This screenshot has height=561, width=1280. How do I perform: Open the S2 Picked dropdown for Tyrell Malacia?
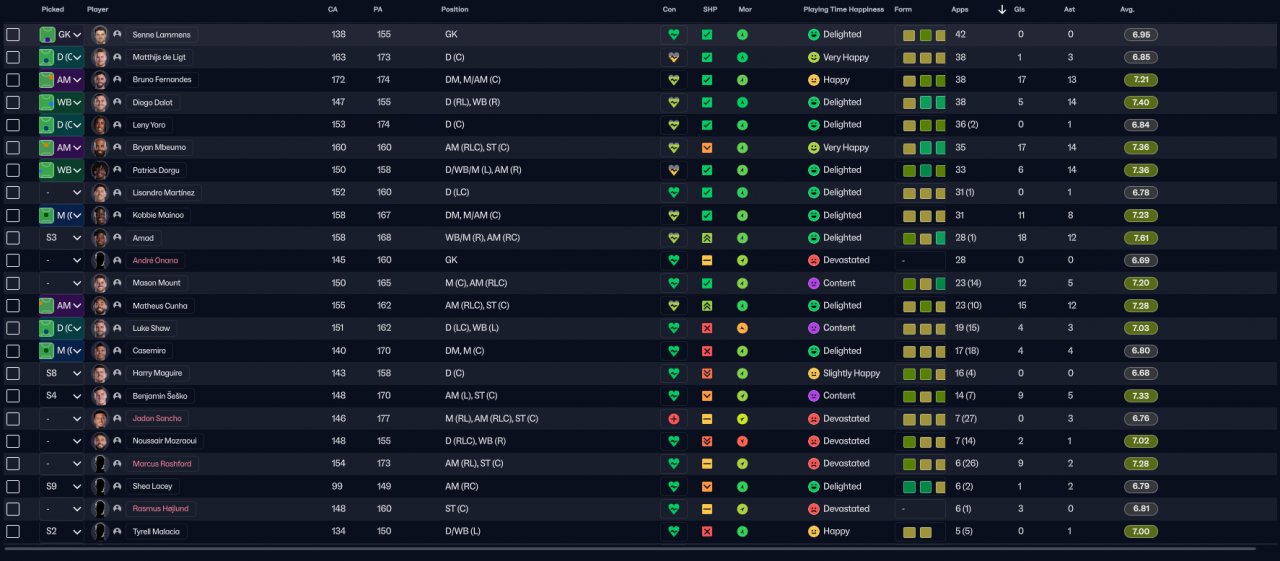coord(61,531)
